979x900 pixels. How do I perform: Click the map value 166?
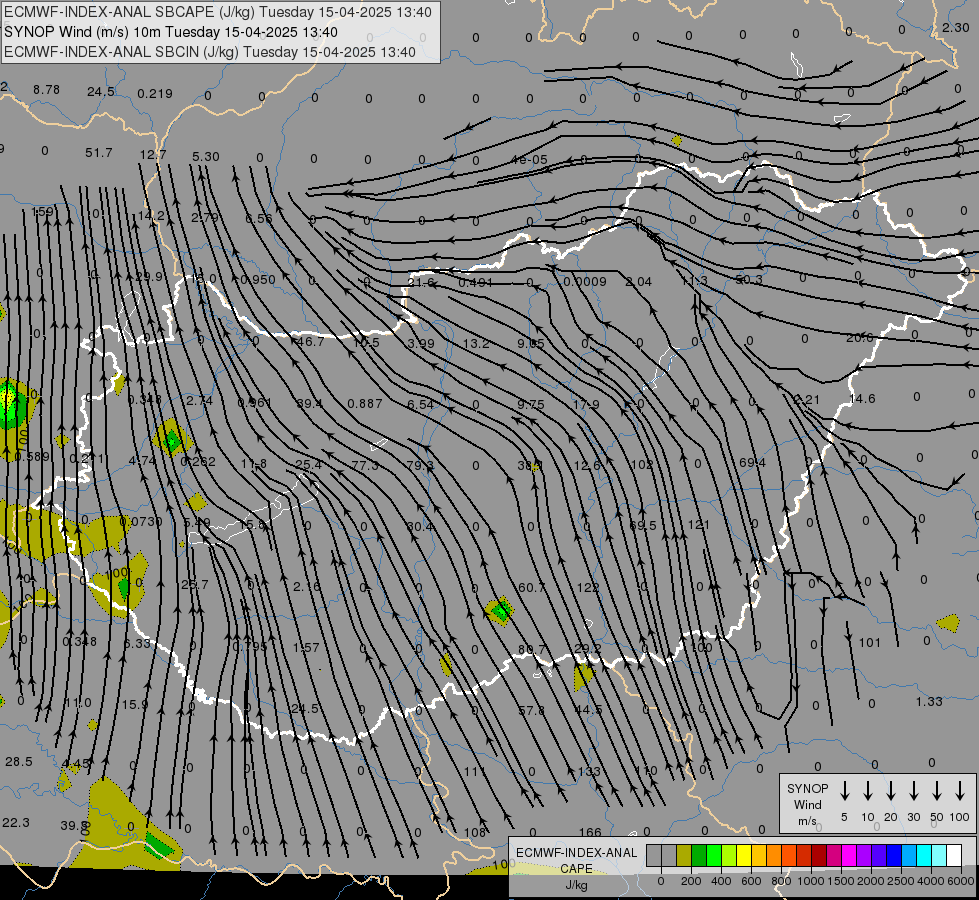(590, 832)
